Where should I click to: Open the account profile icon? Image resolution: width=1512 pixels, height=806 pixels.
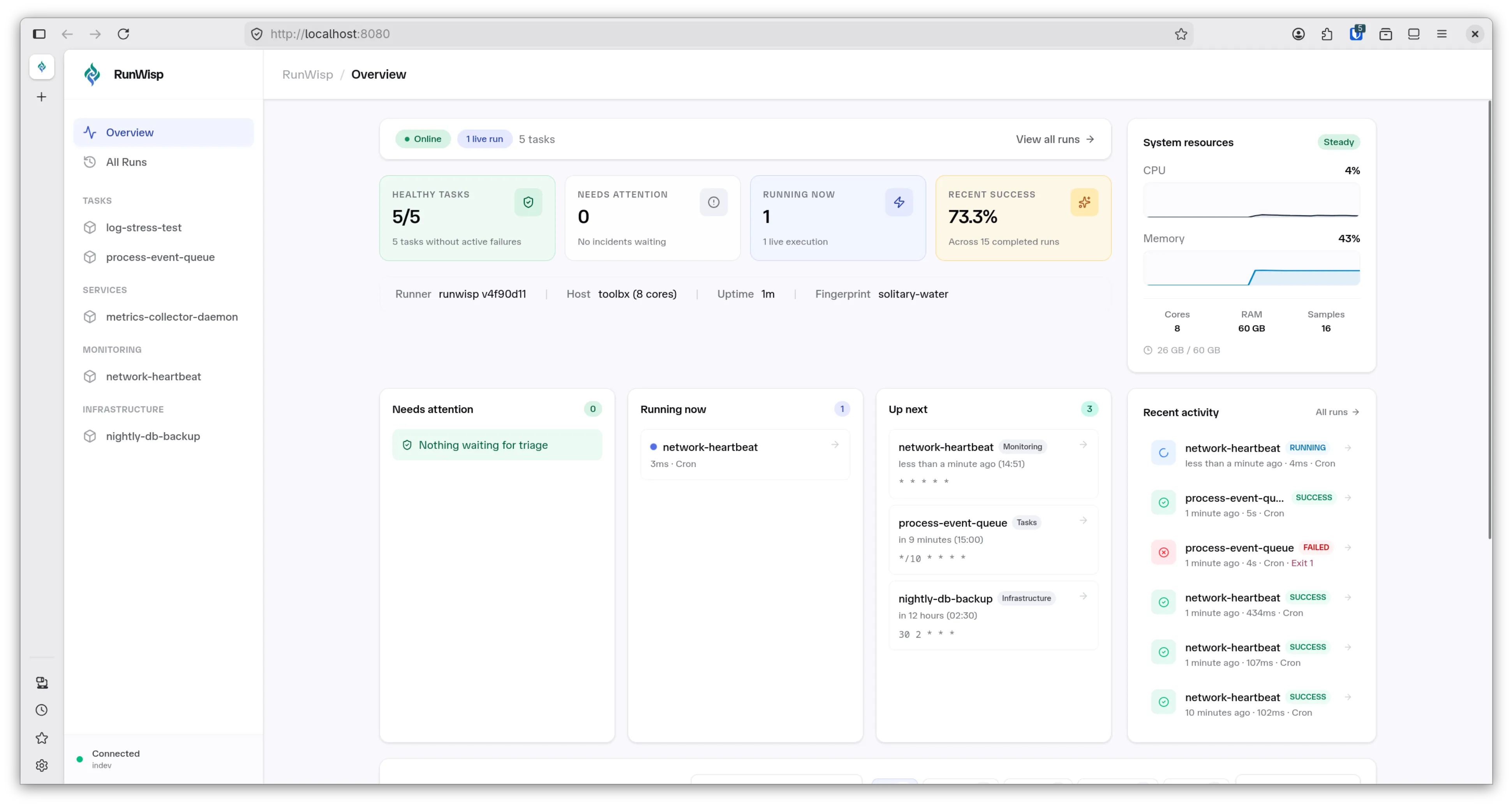click(1298, 34)
